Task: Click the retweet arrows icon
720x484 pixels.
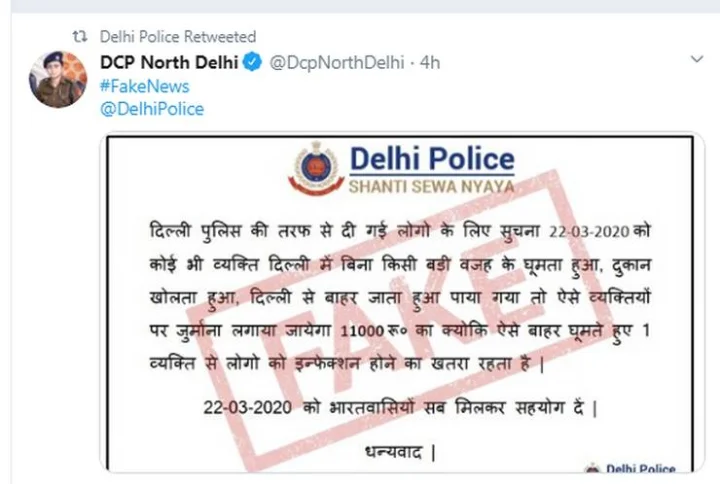Action: 80,36
